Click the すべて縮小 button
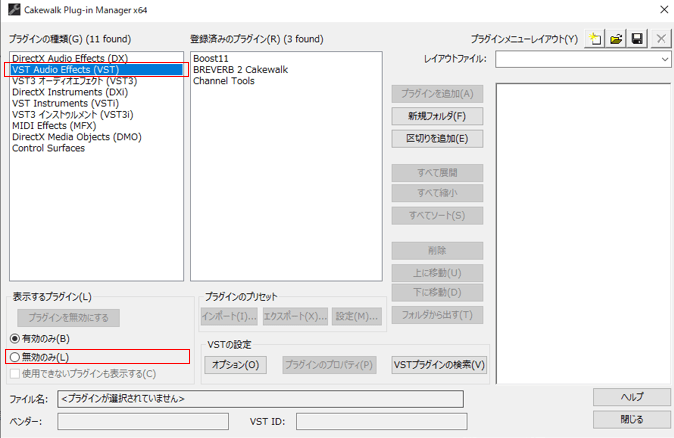 tap(437, 193)
